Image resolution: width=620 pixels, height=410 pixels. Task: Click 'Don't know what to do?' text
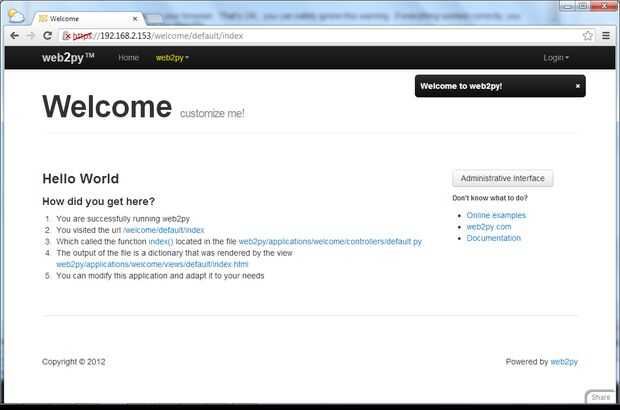490,198
